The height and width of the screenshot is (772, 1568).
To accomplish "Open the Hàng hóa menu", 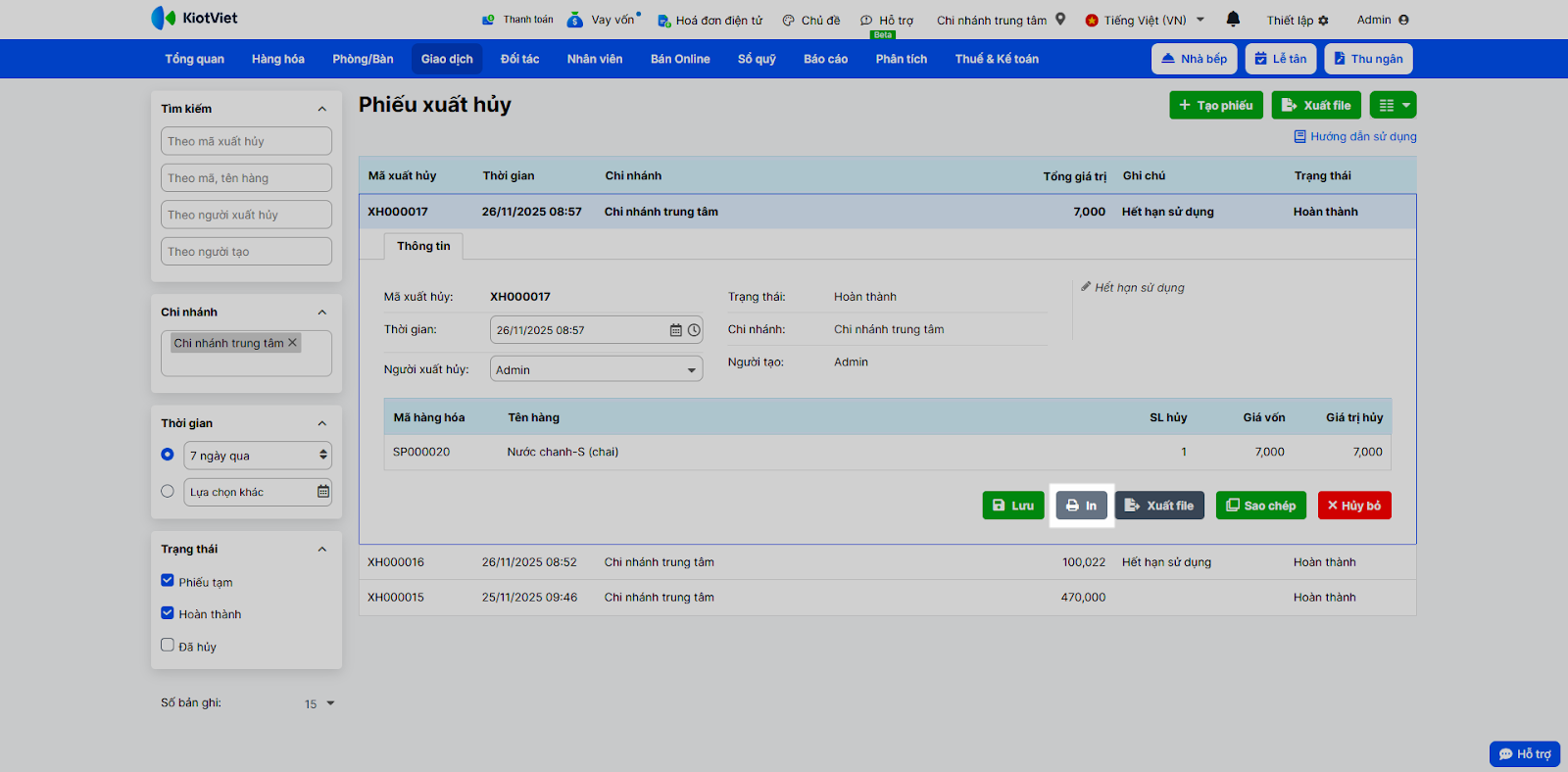I will (x=278, y=59).
